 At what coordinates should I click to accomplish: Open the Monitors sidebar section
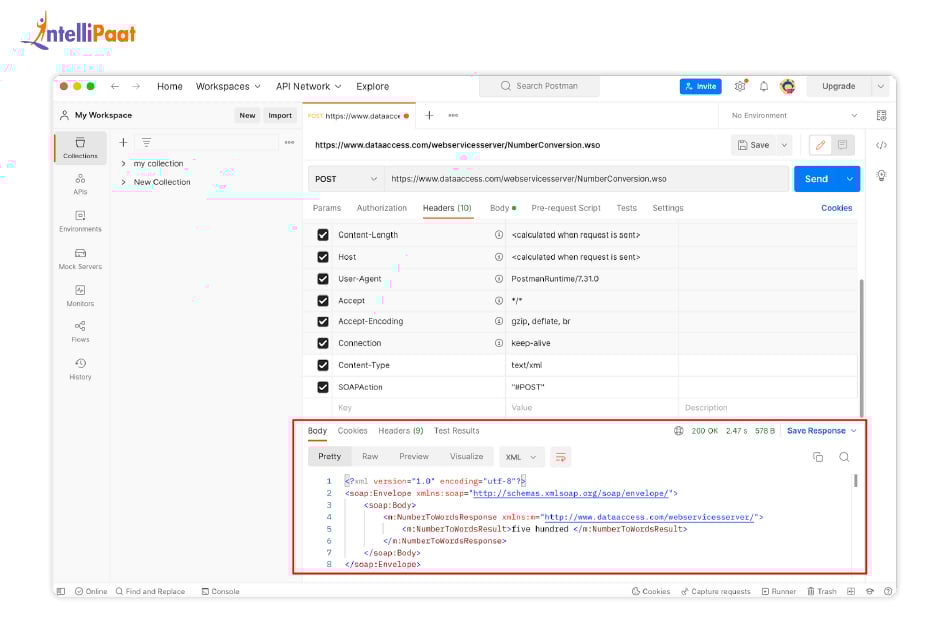tap(80, 296)
